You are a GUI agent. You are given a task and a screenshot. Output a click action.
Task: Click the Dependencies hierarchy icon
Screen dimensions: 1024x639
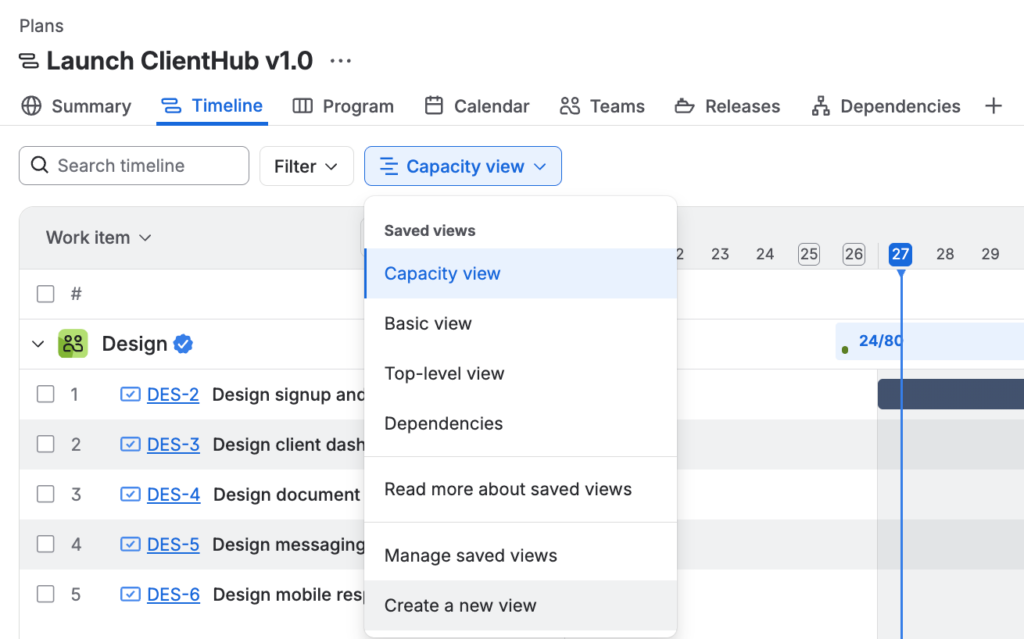(820, 106)
